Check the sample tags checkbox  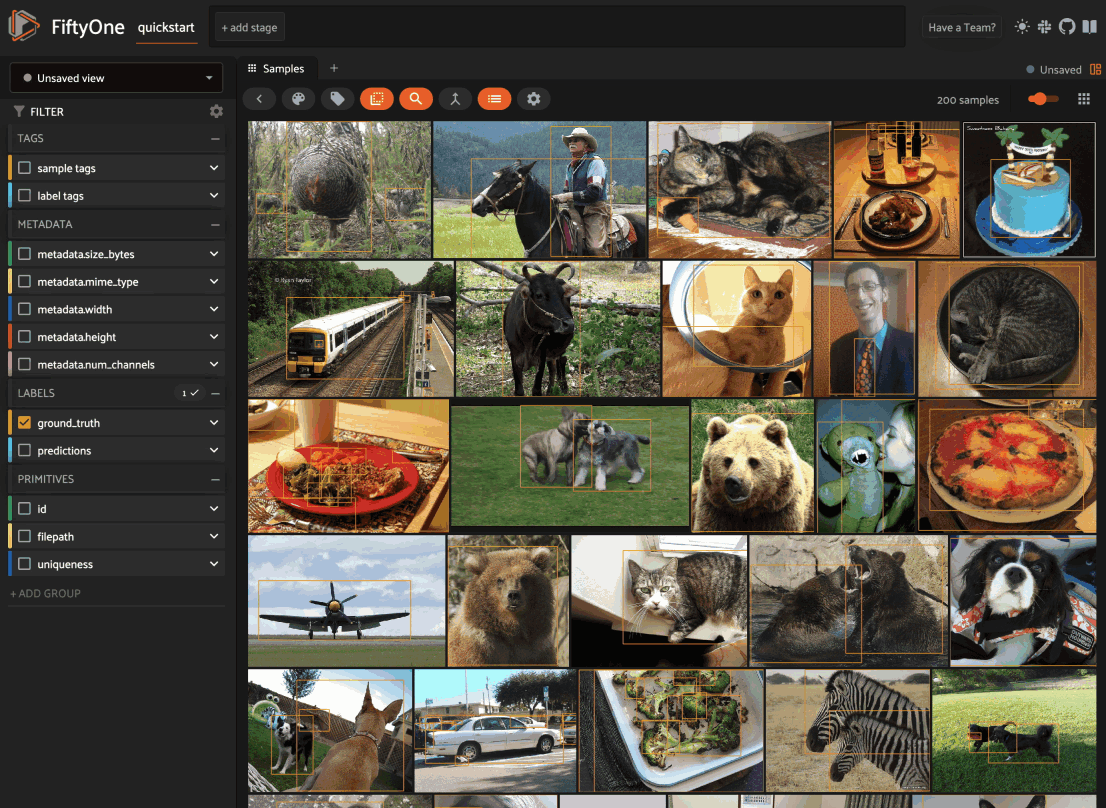coord(25,168)
